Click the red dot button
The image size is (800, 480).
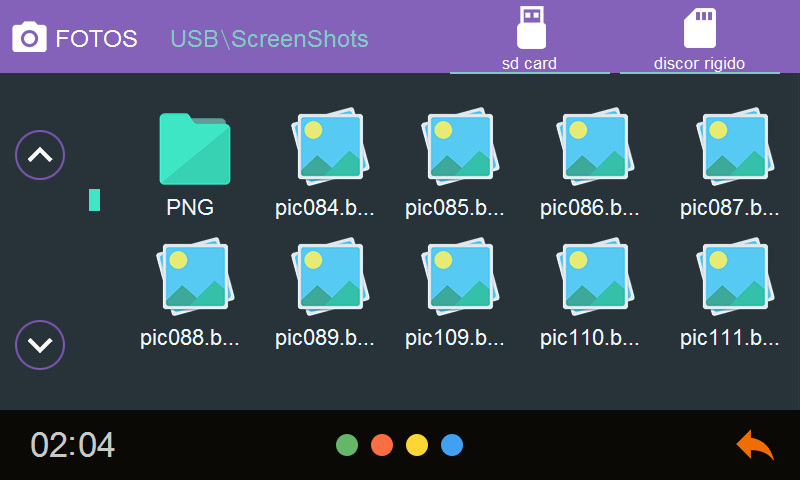point(382,445)
